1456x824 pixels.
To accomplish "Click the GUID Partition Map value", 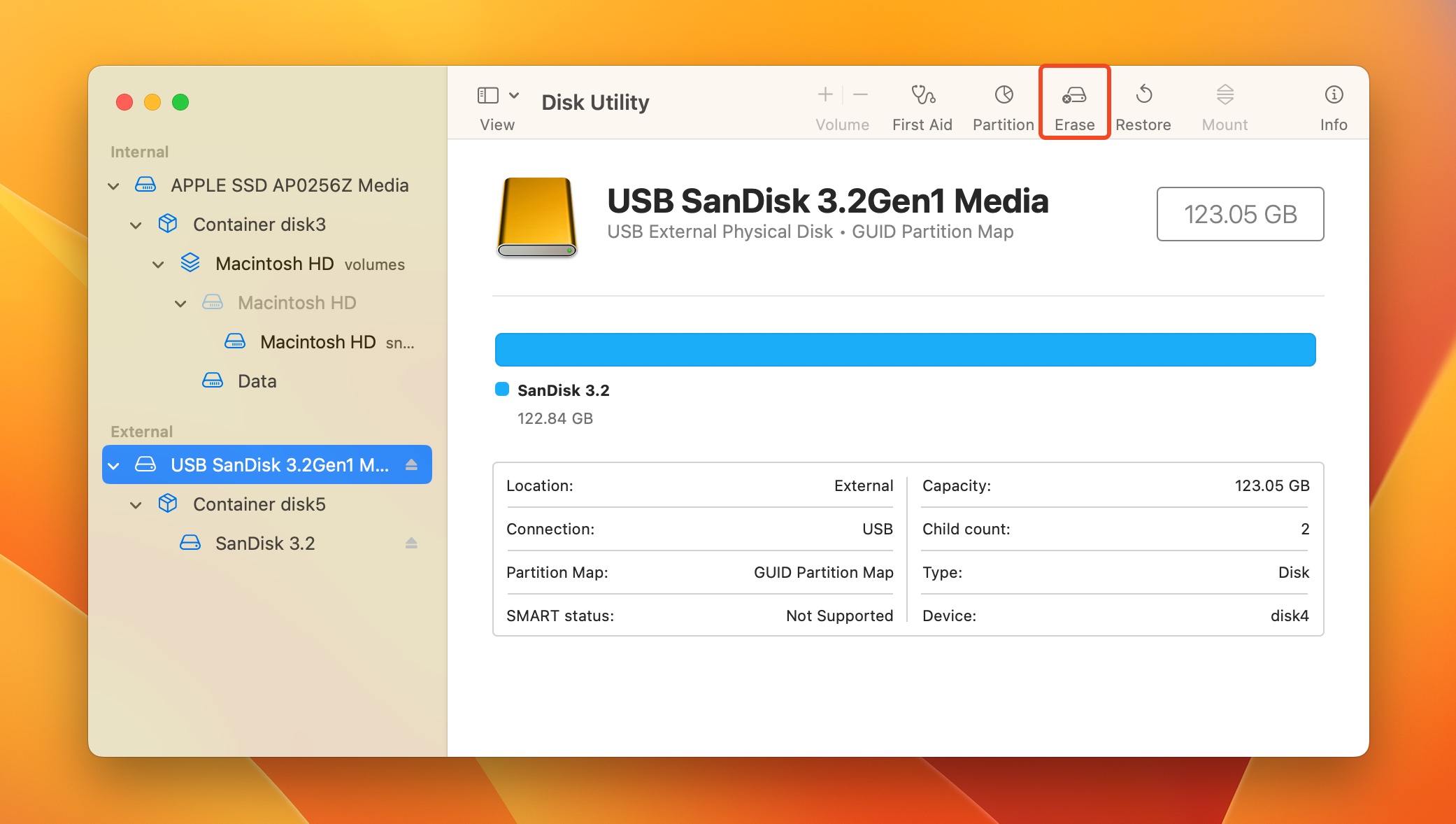I will pos(823,572).
